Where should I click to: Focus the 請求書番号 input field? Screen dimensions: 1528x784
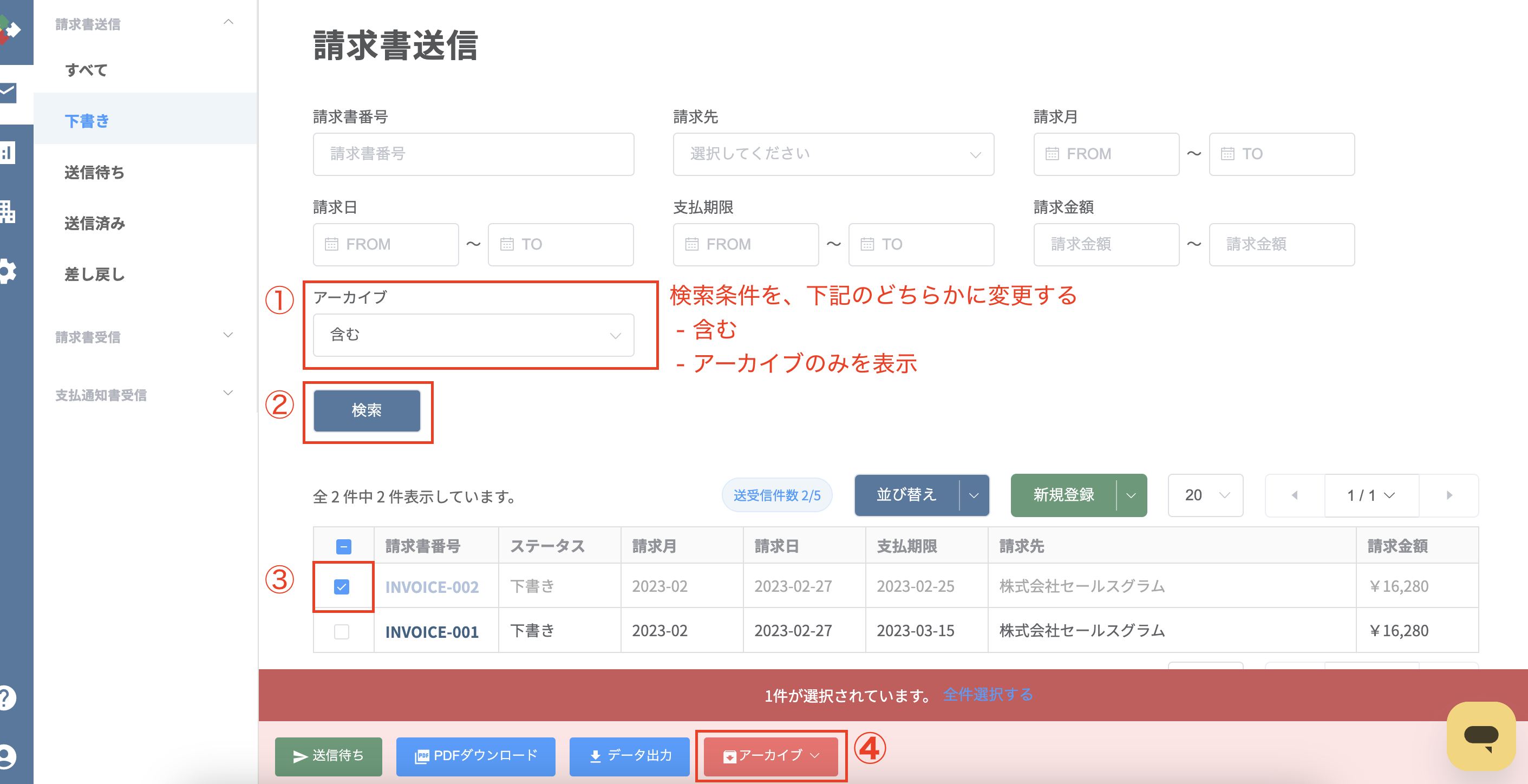tap(473, 154)
